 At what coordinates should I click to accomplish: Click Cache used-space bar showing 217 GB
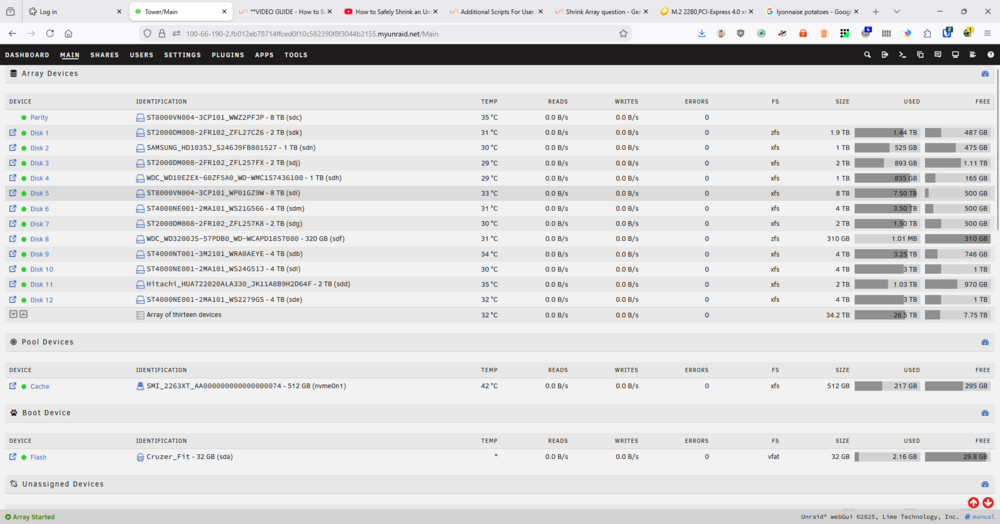[886, 386]
